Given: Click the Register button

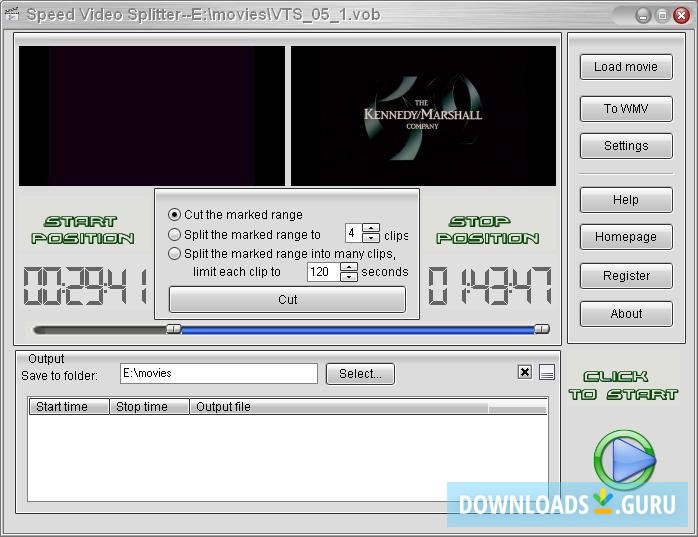Looking at the screenshot, I should (x=626, y=276).
